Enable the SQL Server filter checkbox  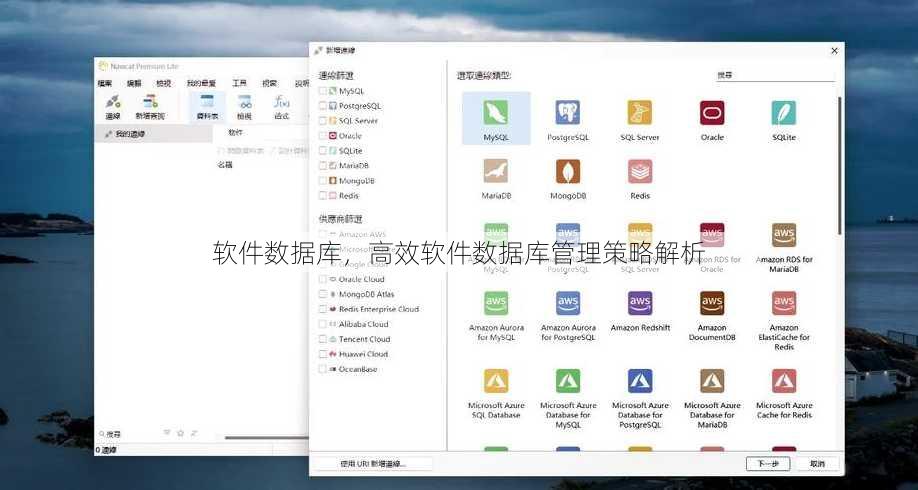(323, 121)
